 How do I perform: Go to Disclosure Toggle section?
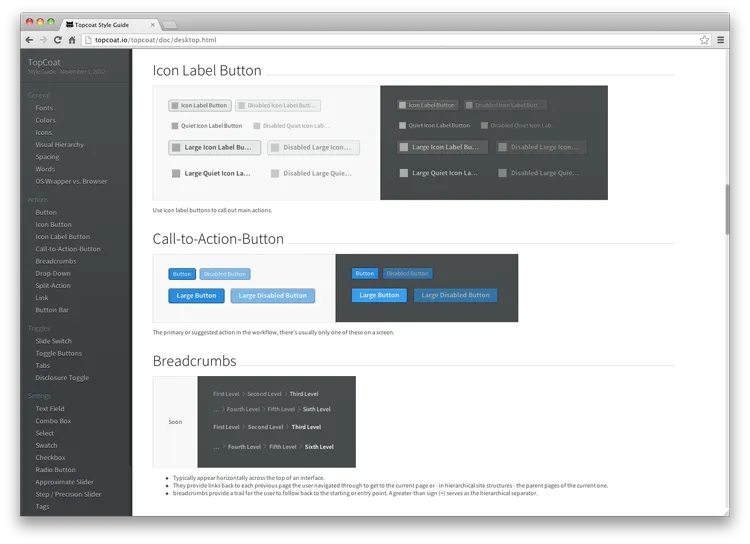[x=62, y=378]
